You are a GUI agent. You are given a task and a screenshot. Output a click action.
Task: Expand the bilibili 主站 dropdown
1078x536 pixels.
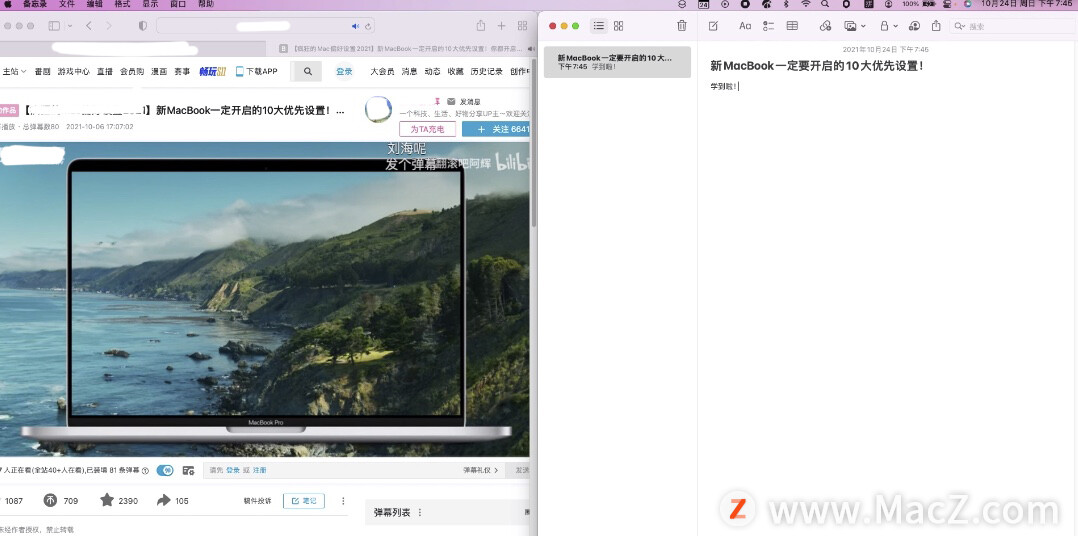pos(14,71)
